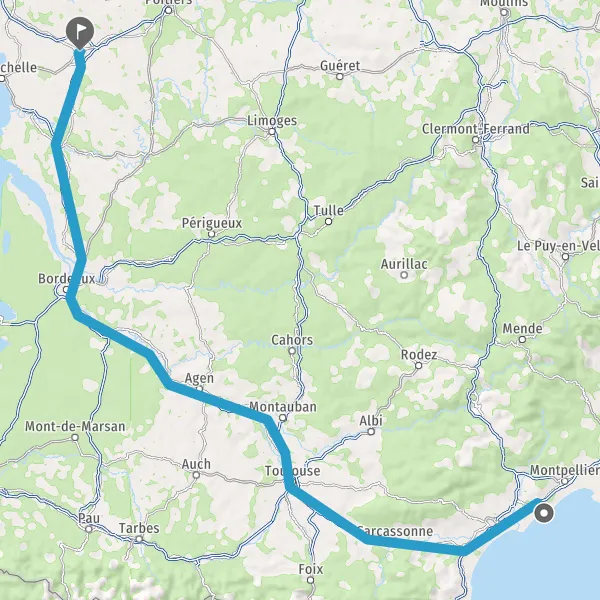This screenshot has width=600, height=600.
Task: Click the Carcassonne label on route
Action: tap(395, 531)
